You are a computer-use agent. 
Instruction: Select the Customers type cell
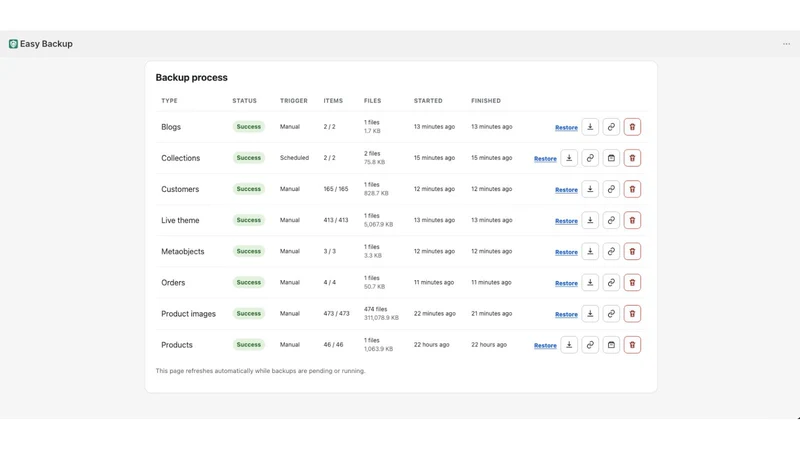point(180,189)
